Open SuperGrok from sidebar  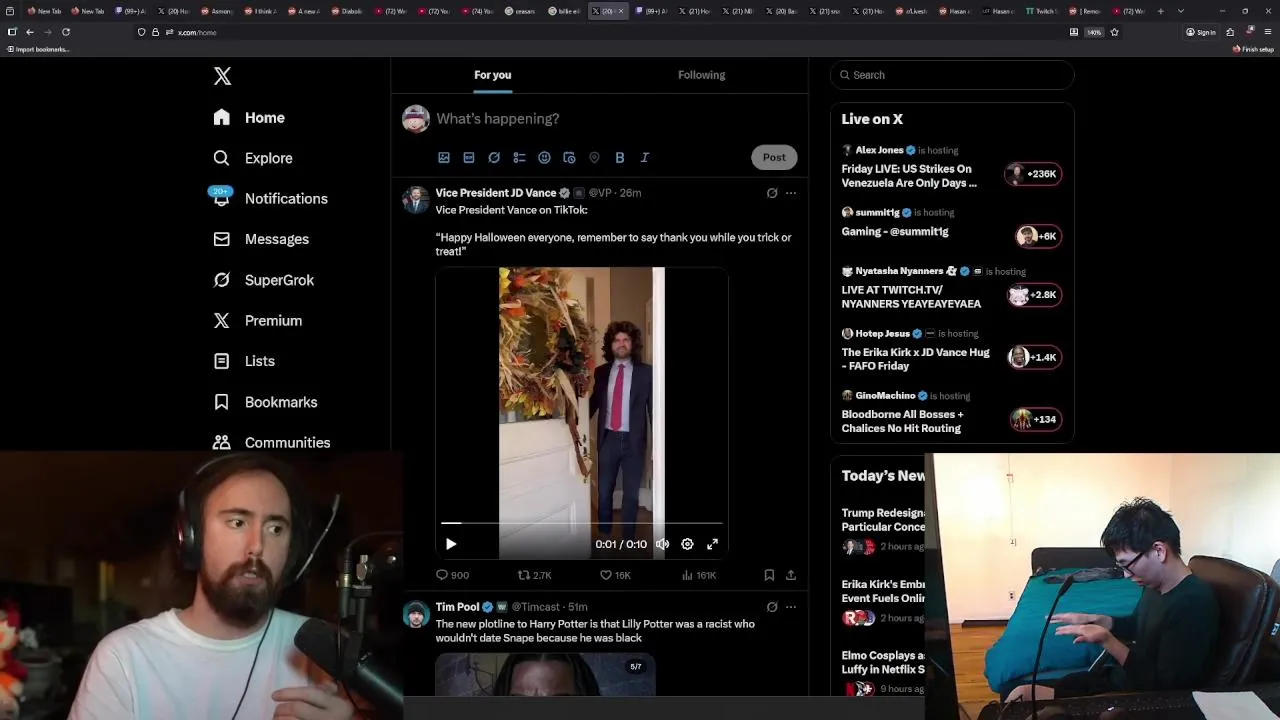[265, 280]
